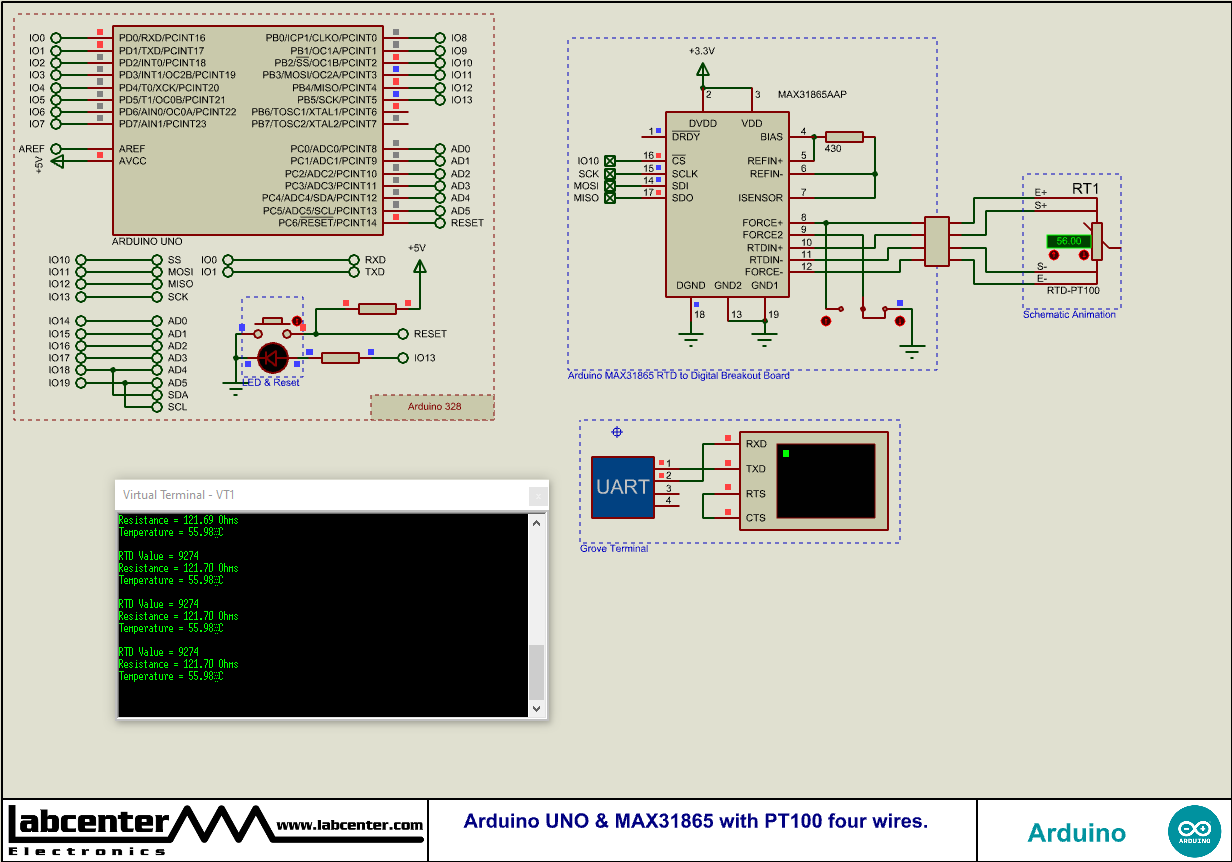
Task: Click the Arduino 328 label box
Action: click(x=432, y=406)
